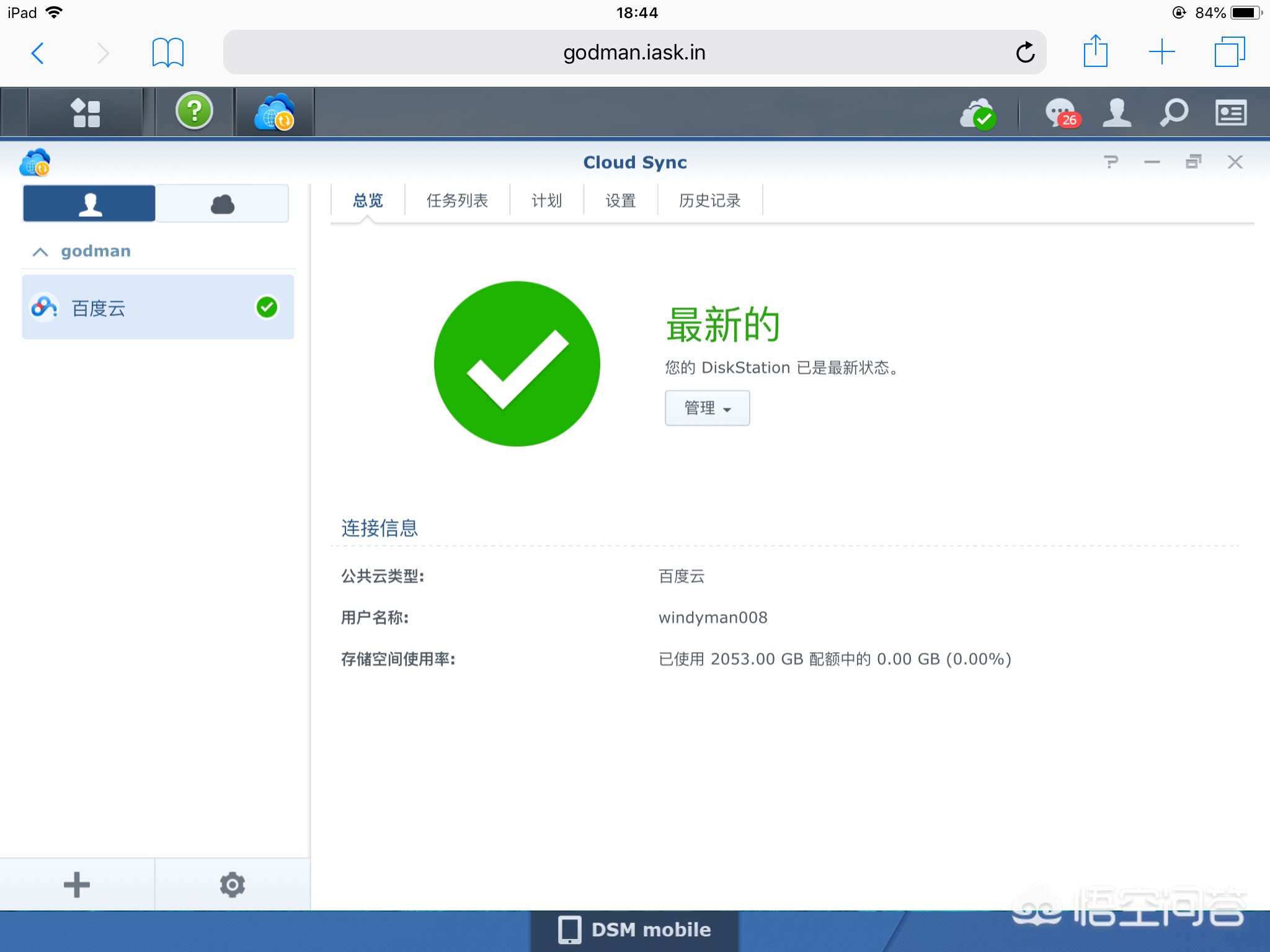Go forward in Safari browser
Image resolution: width=1270 pixels, height=952 pixels.
coord(103,53)
